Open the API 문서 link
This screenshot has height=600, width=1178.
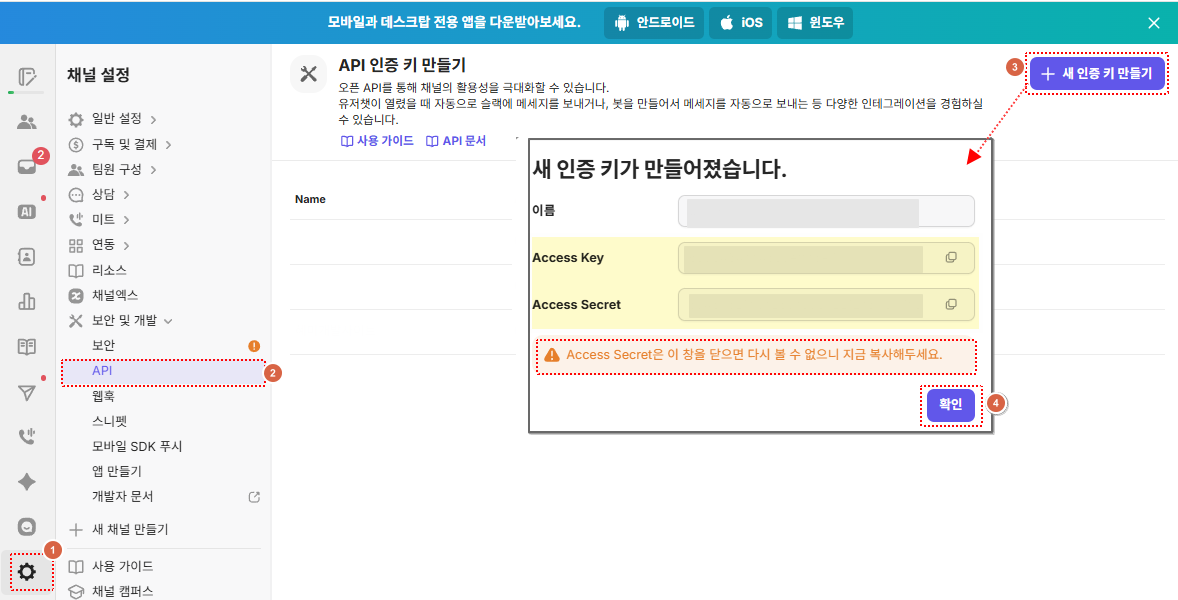coord(456,141)
